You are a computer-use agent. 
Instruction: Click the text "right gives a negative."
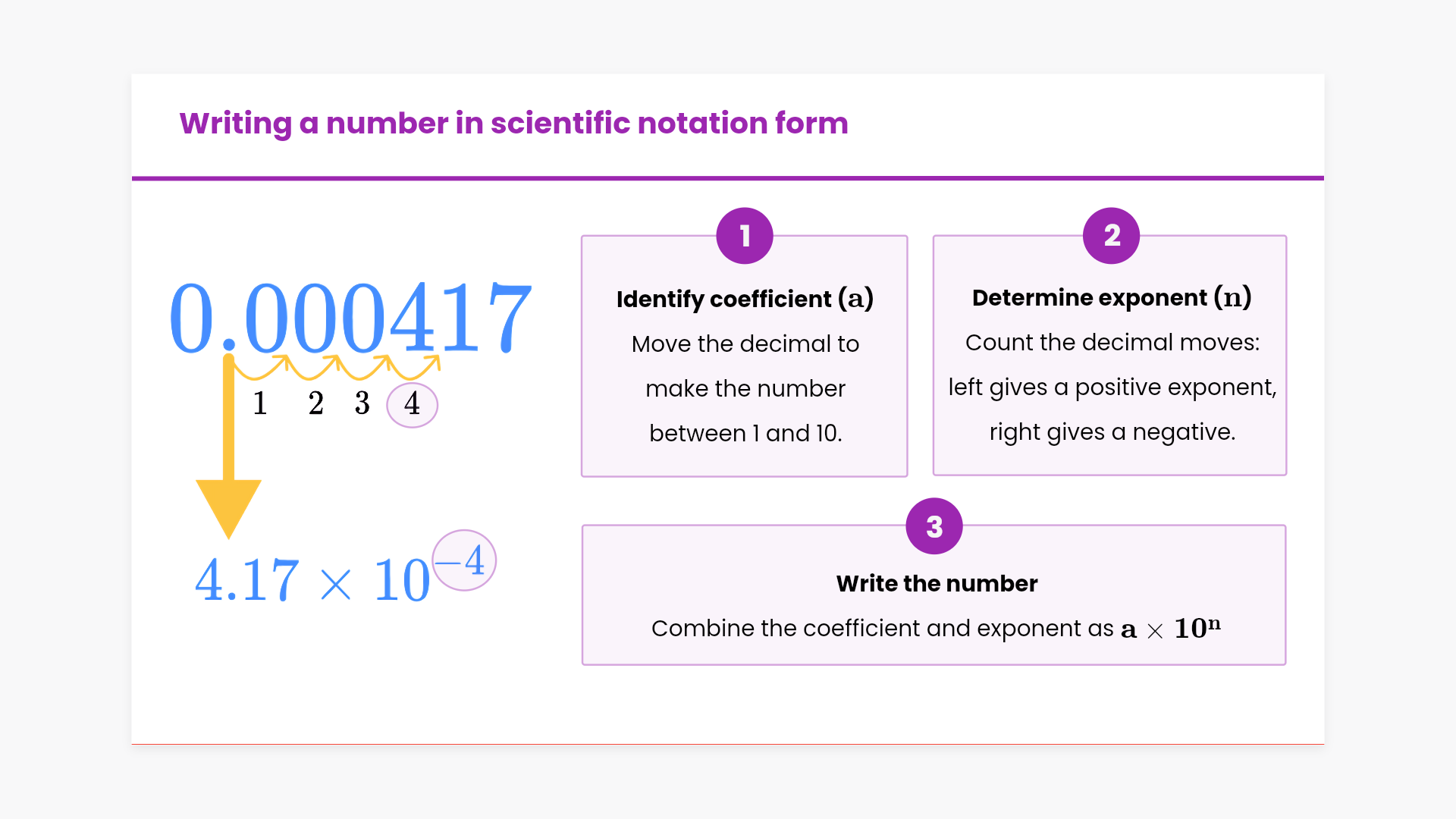click(1112, 431)
